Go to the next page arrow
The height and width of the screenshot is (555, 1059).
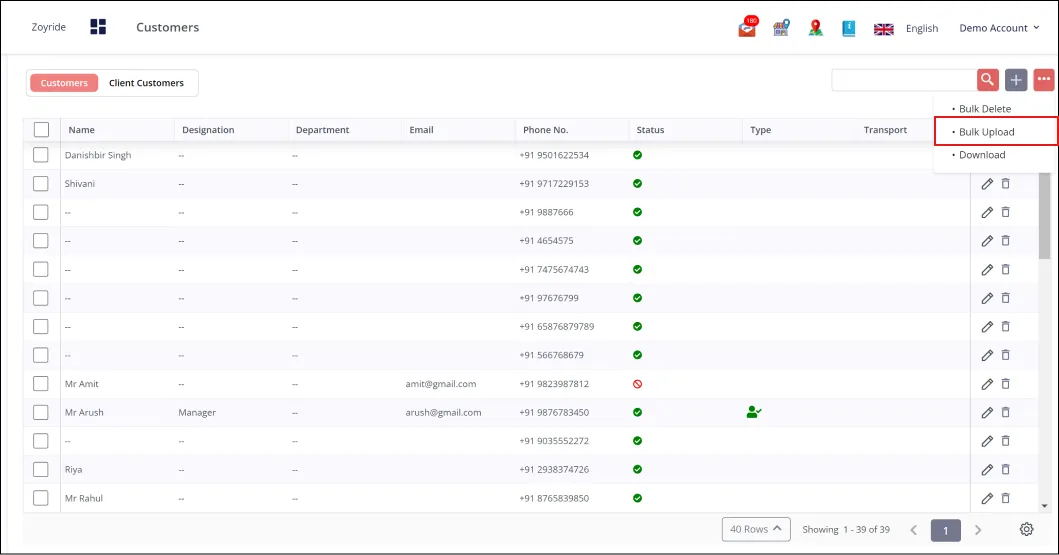click(x=978, y=530)
